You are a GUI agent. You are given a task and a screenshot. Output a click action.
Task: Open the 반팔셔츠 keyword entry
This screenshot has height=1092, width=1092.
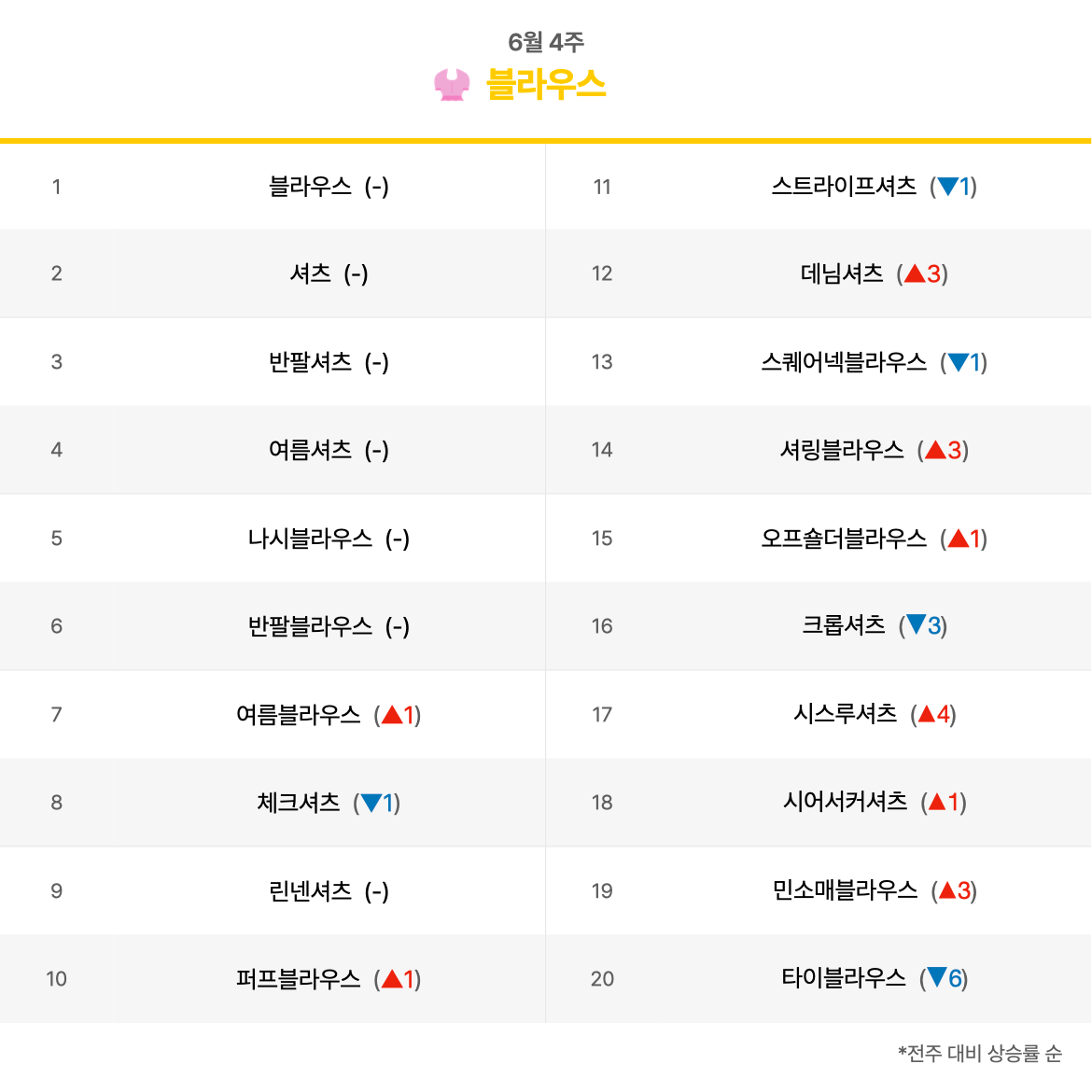coord(310,362)
